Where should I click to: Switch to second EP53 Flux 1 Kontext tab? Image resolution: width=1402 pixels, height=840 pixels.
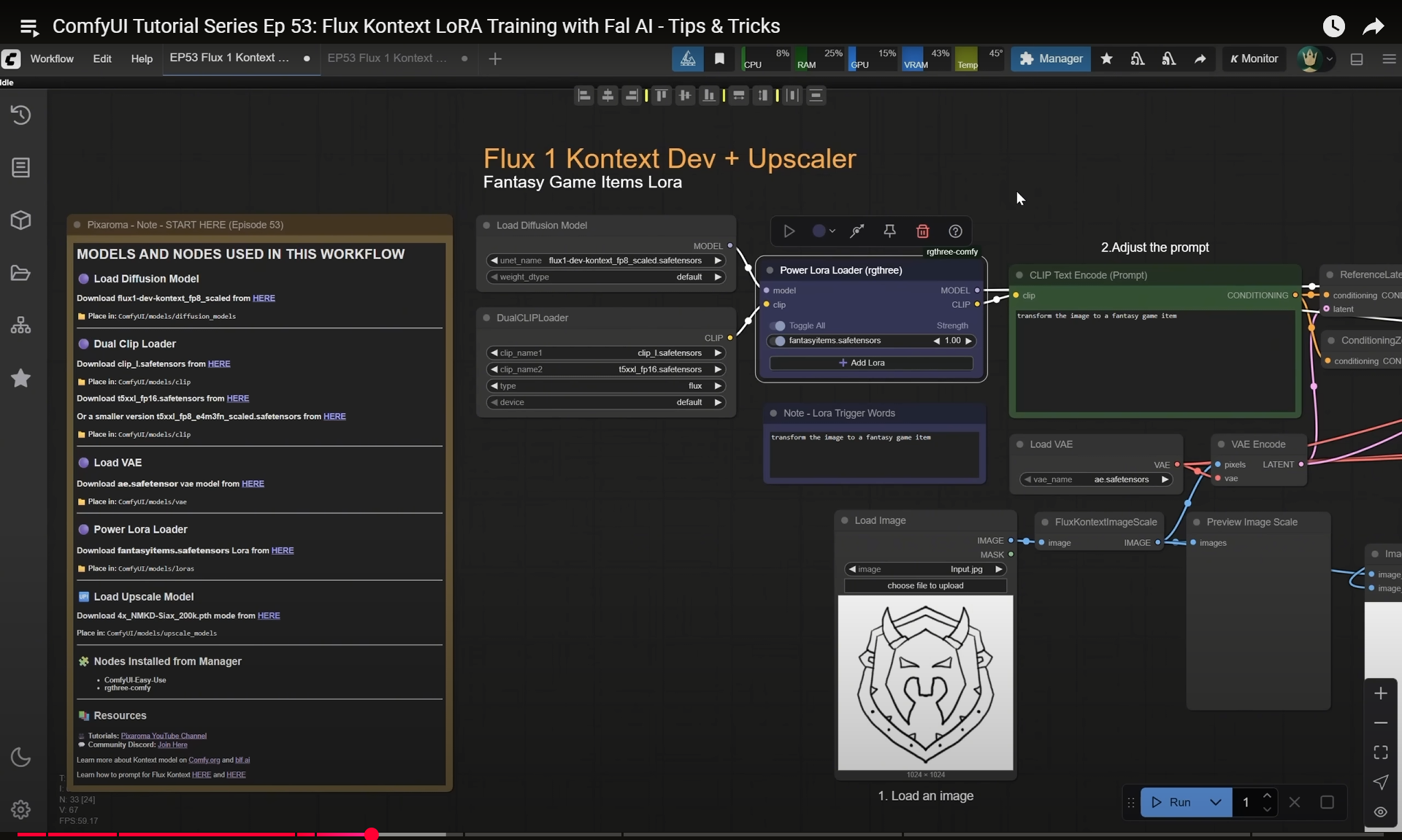[387, 58]
